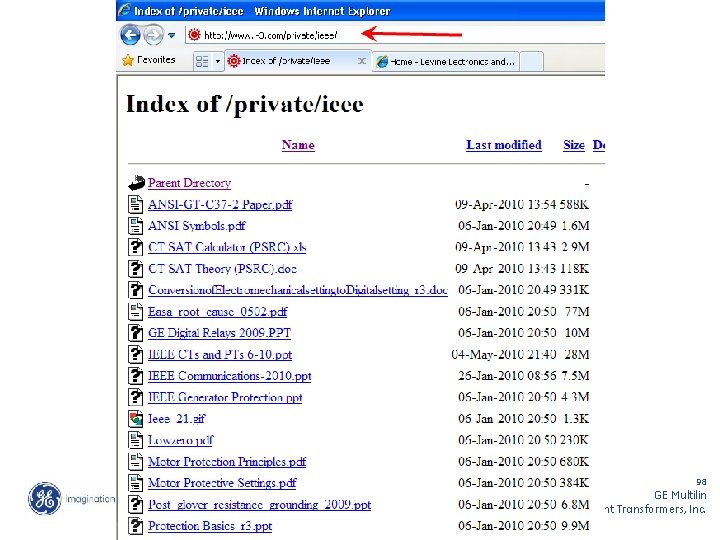This screenshot has width=720, height=540.
Task: Sort listing by Last modified header
Action: point(504,145)
